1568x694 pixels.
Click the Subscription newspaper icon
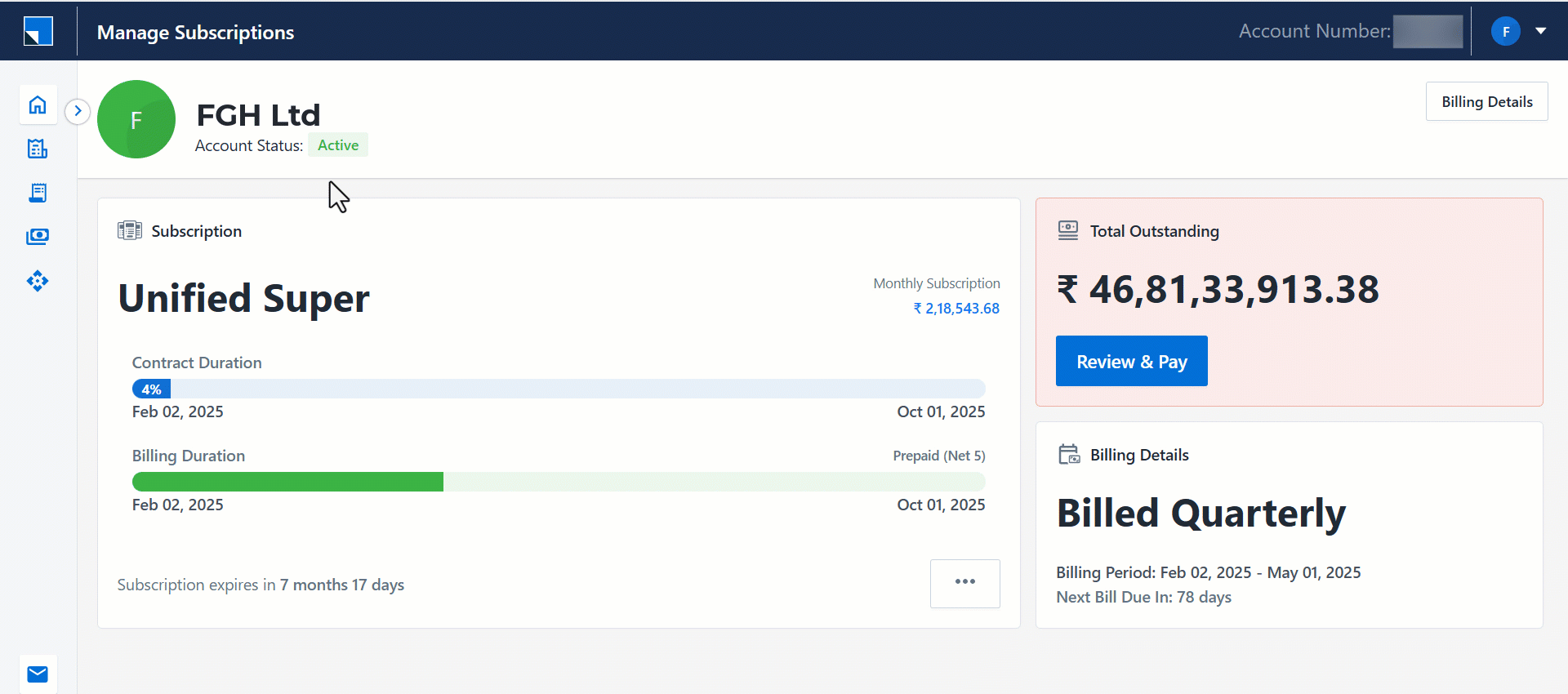[129, 231]
